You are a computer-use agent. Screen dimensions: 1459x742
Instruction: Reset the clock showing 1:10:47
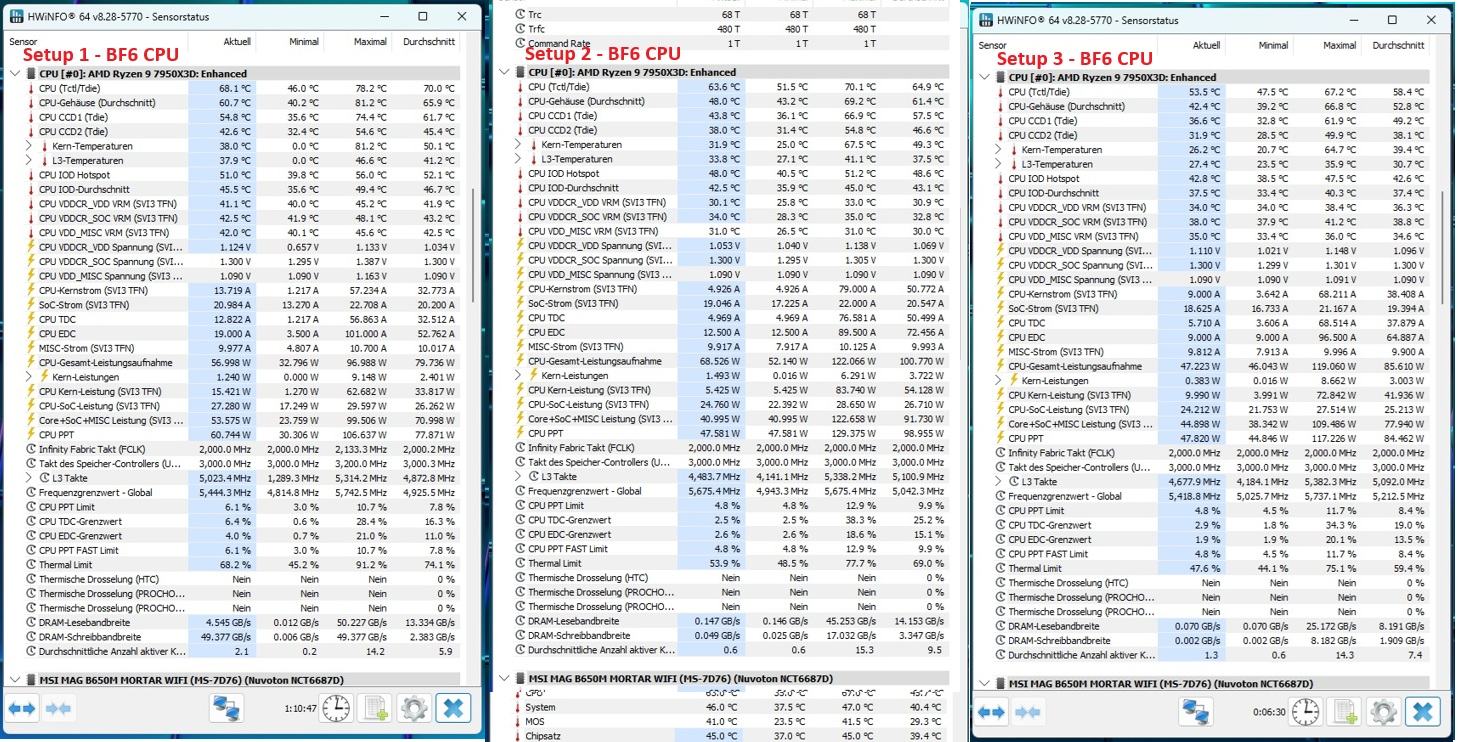tap(337, 709)
